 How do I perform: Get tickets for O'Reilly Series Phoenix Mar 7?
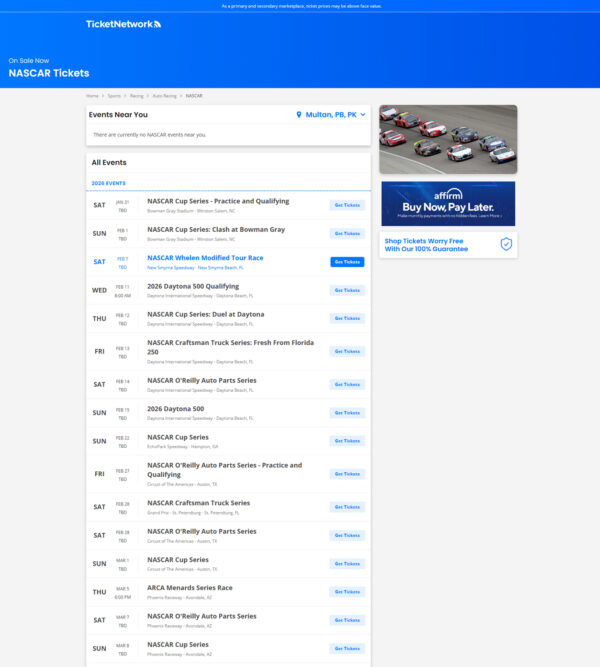[x=347, y=620]
